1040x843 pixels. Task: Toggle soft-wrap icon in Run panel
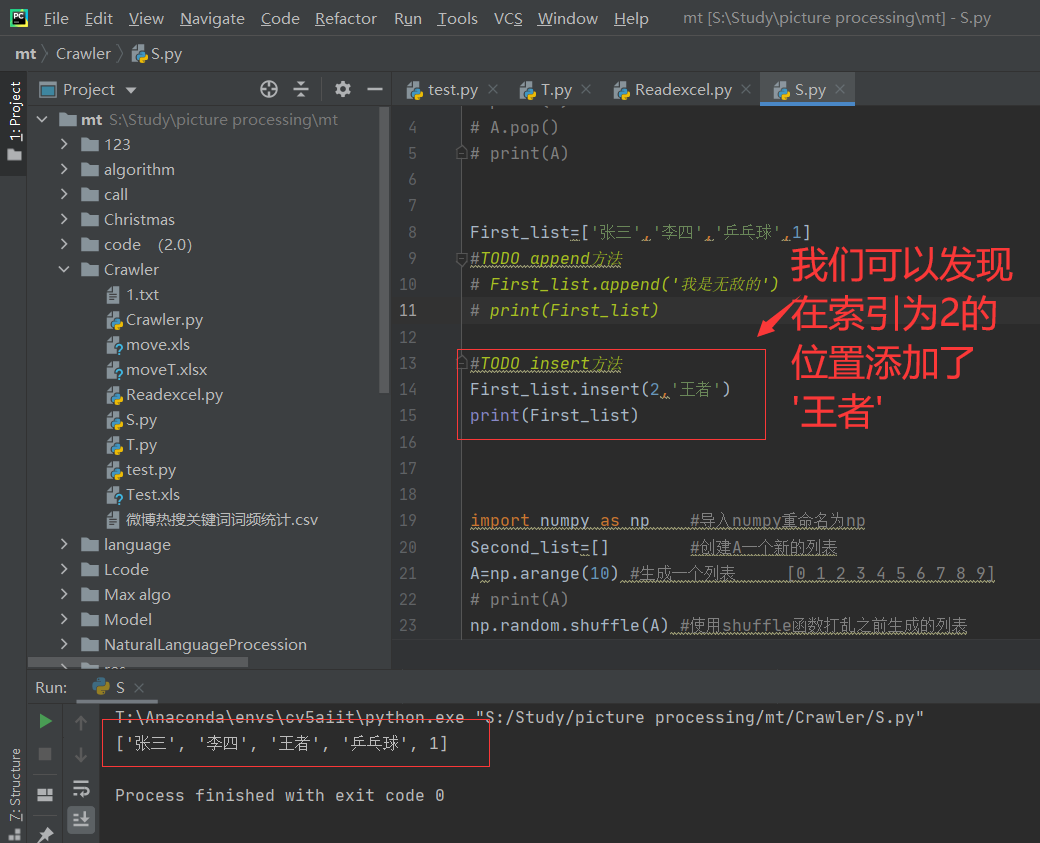click(x=81, y=788)
